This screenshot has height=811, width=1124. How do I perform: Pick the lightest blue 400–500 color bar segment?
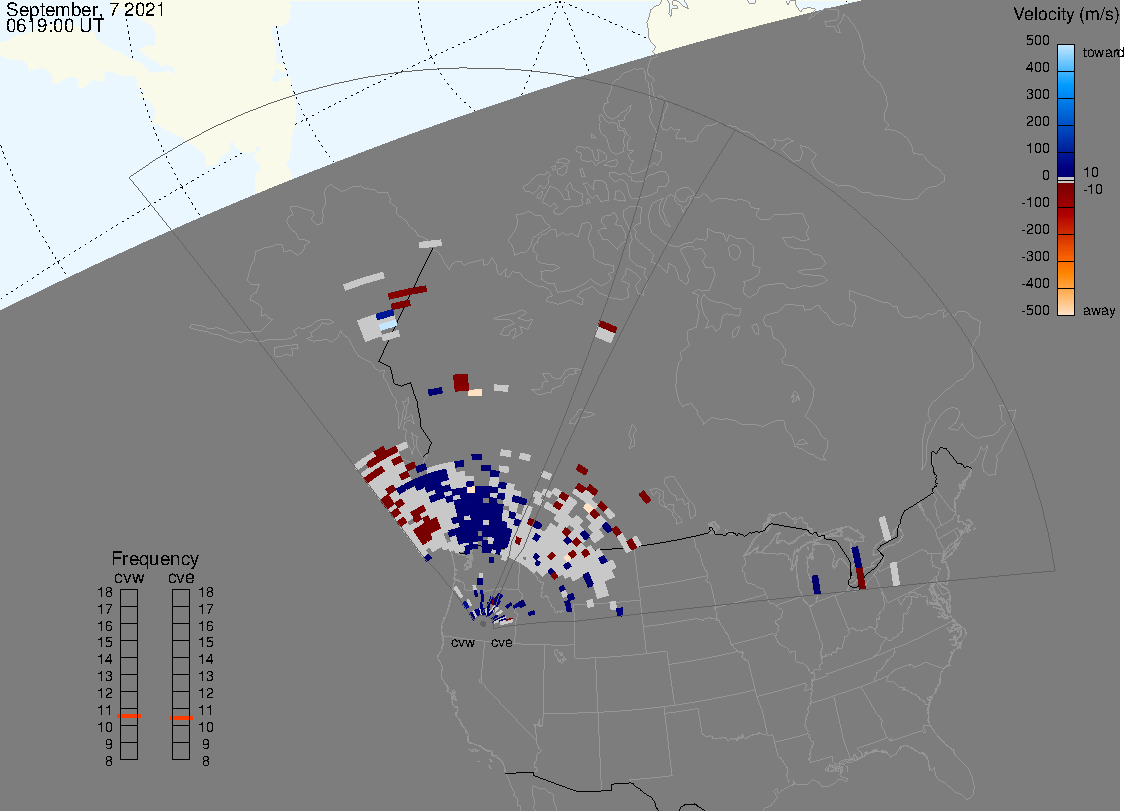tap(1066, 58)
